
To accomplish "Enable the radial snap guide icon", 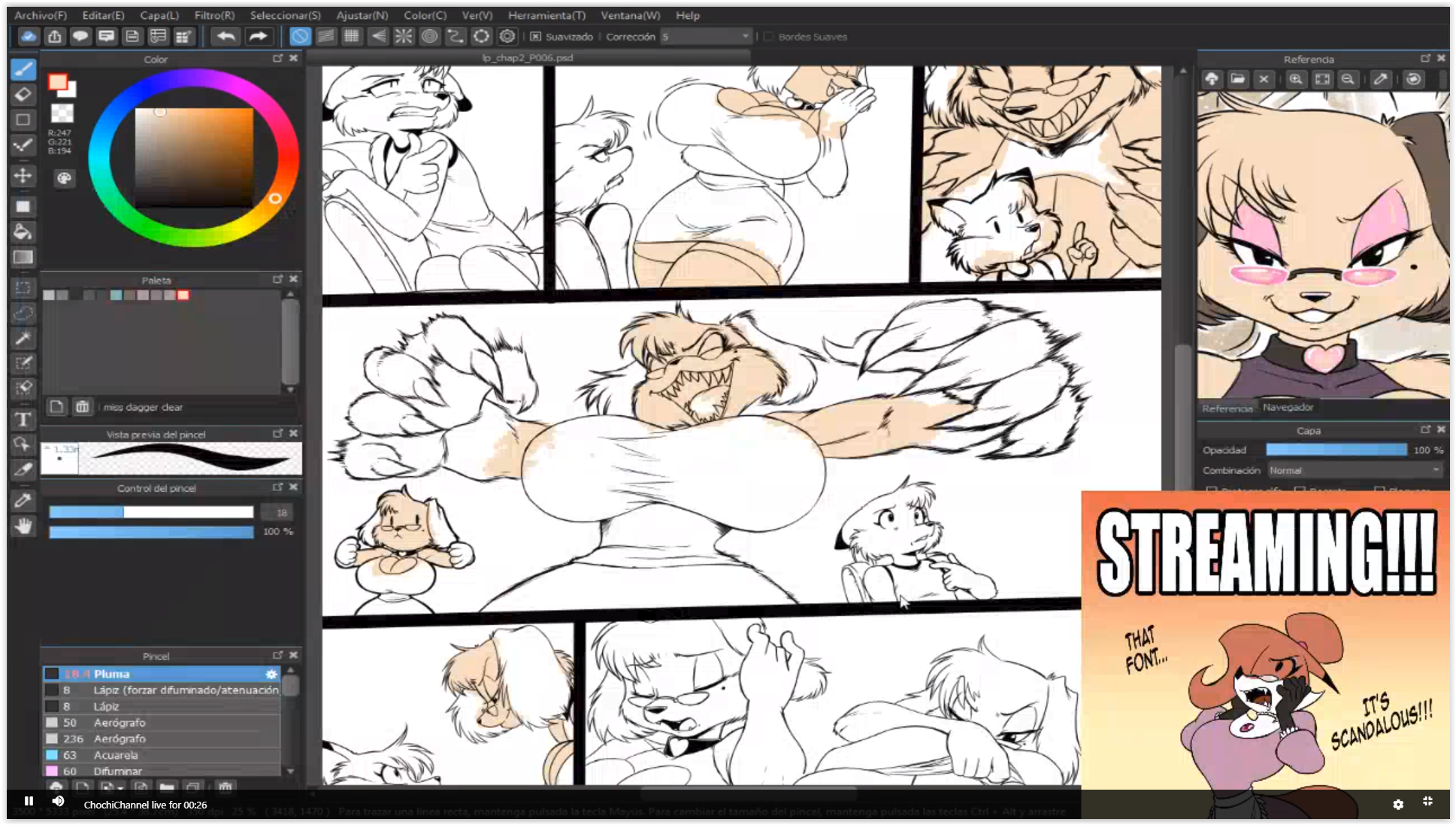I will coord(404,36).
